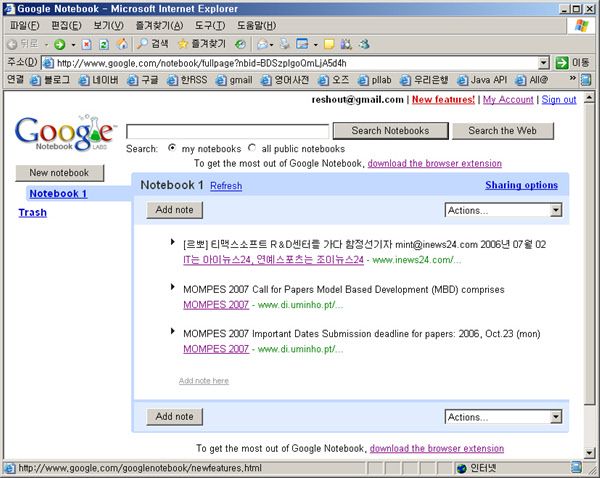This screenshot has width=600, height=478.
Task: Open the 블로그 links bar shortcut
Action: [x=50, y=80]
